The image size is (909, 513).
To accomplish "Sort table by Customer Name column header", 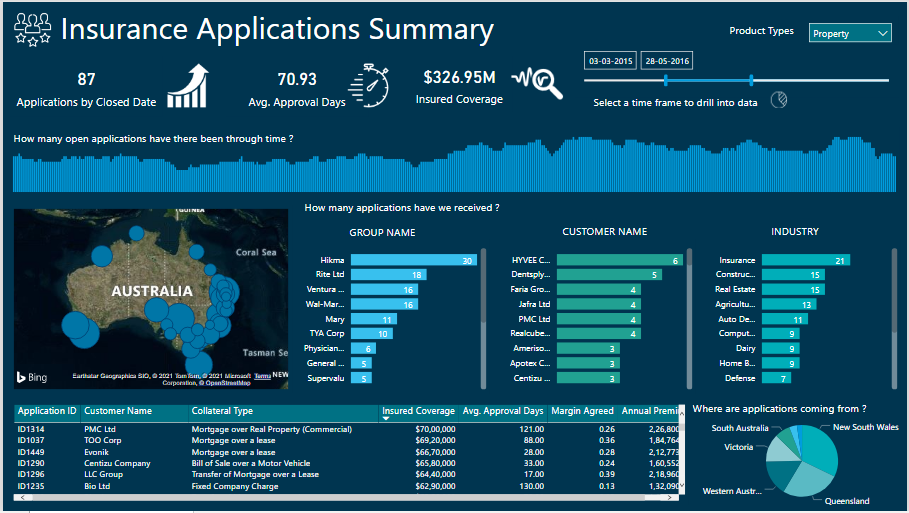I will coord(118,411).
